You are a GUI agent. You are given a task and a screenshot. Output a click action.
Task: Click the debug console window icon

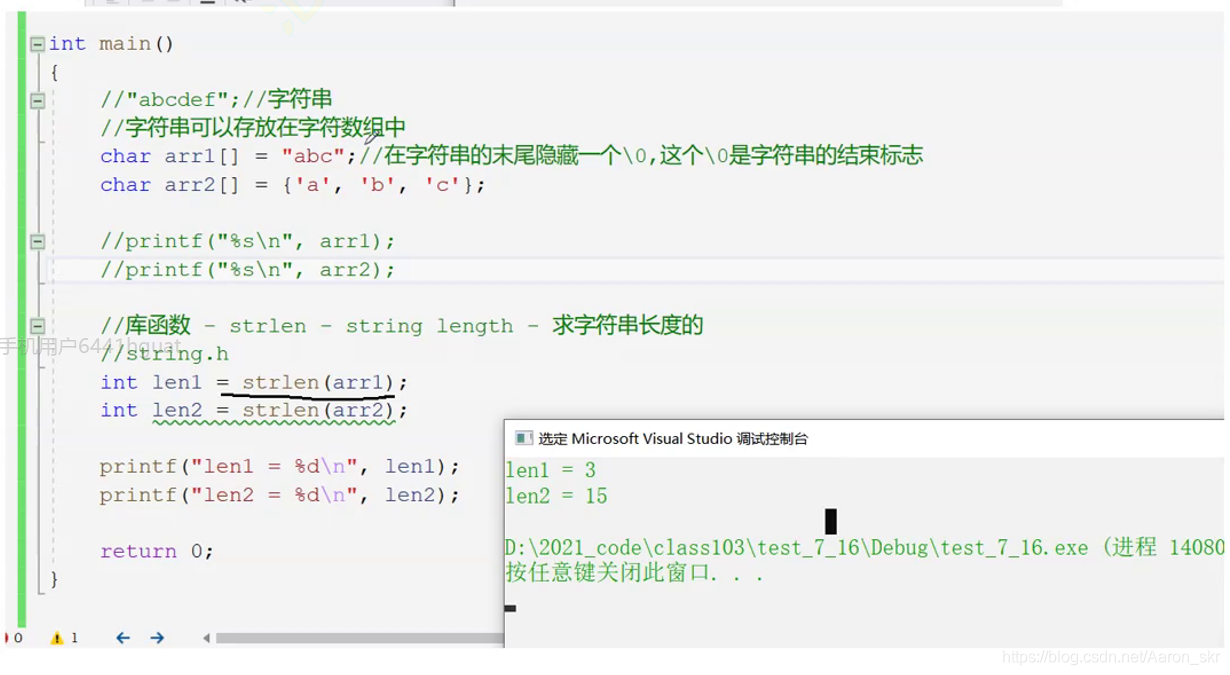pyautogui.click(x=523, y=438)
